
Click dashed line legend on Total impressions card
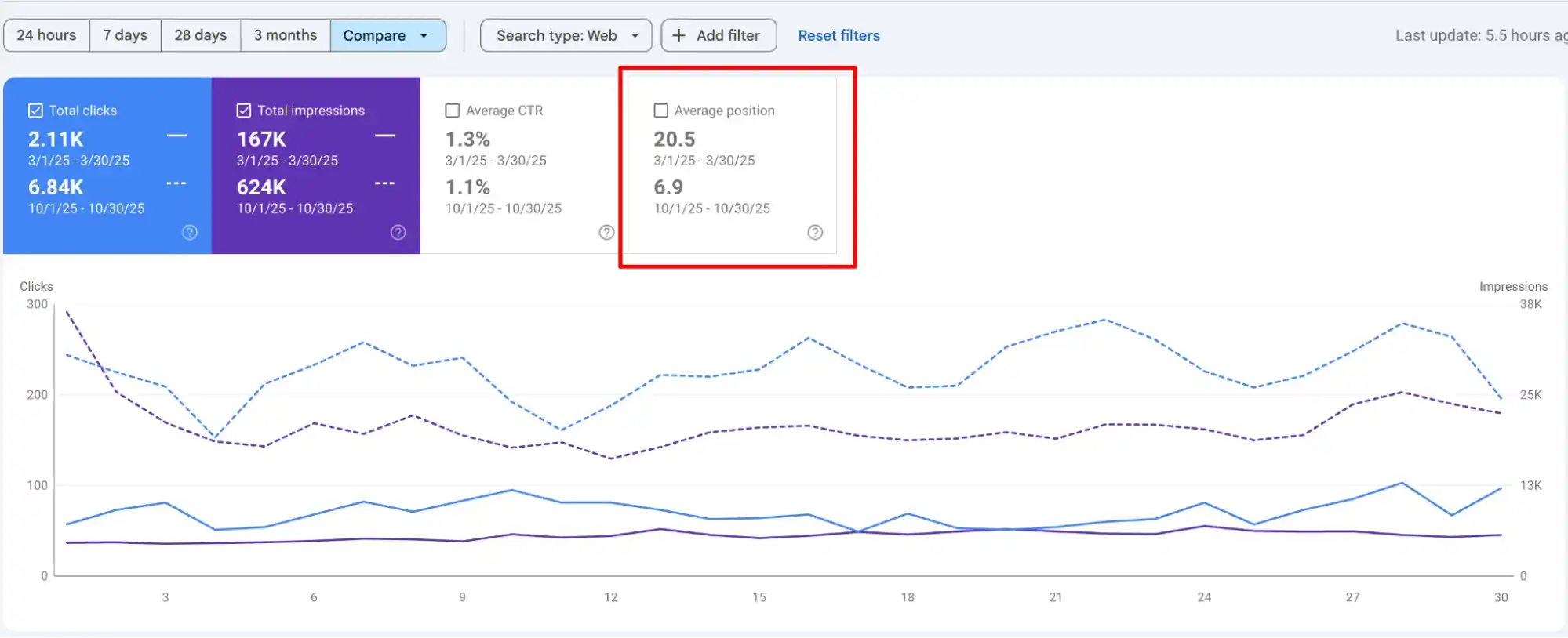coord(384,184)
